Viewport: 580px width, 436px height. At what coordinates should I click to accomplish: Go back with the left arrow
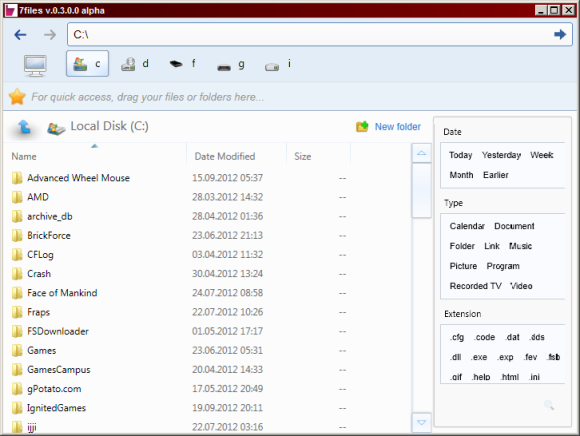click(20, 35)
